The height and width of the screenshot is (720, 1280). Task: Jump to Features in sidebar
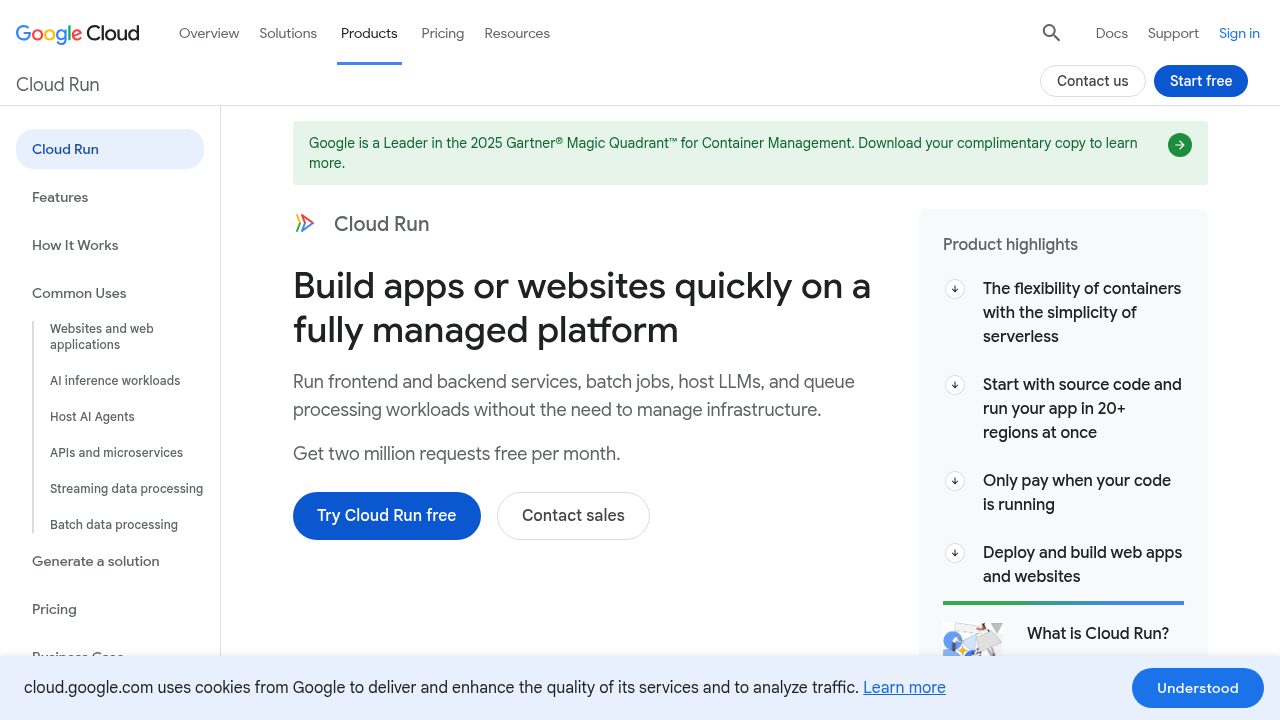60,197
